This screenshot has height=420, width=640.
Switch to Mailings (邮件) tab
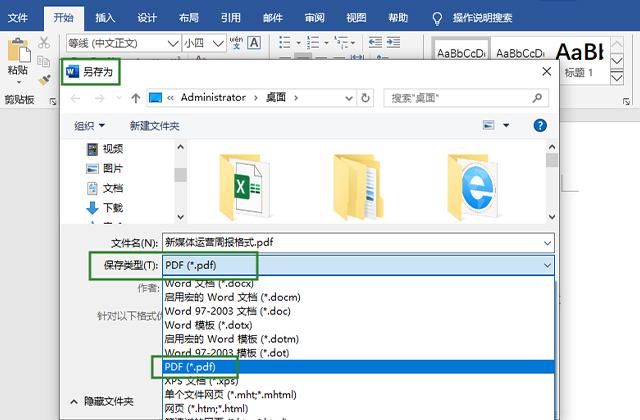(273, 18)
